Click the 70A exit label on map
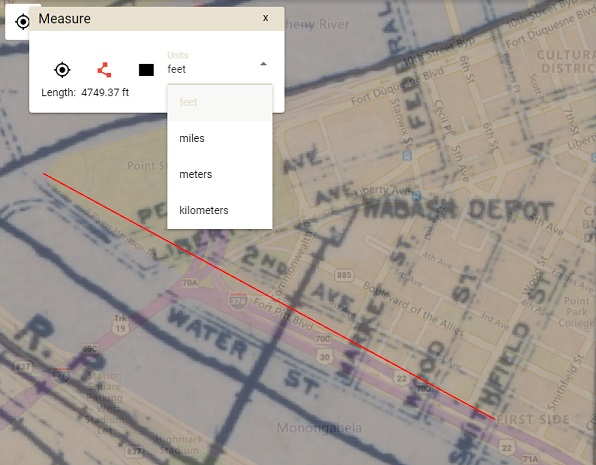Screen dimensions: 596x465 [x=190, y=282]
